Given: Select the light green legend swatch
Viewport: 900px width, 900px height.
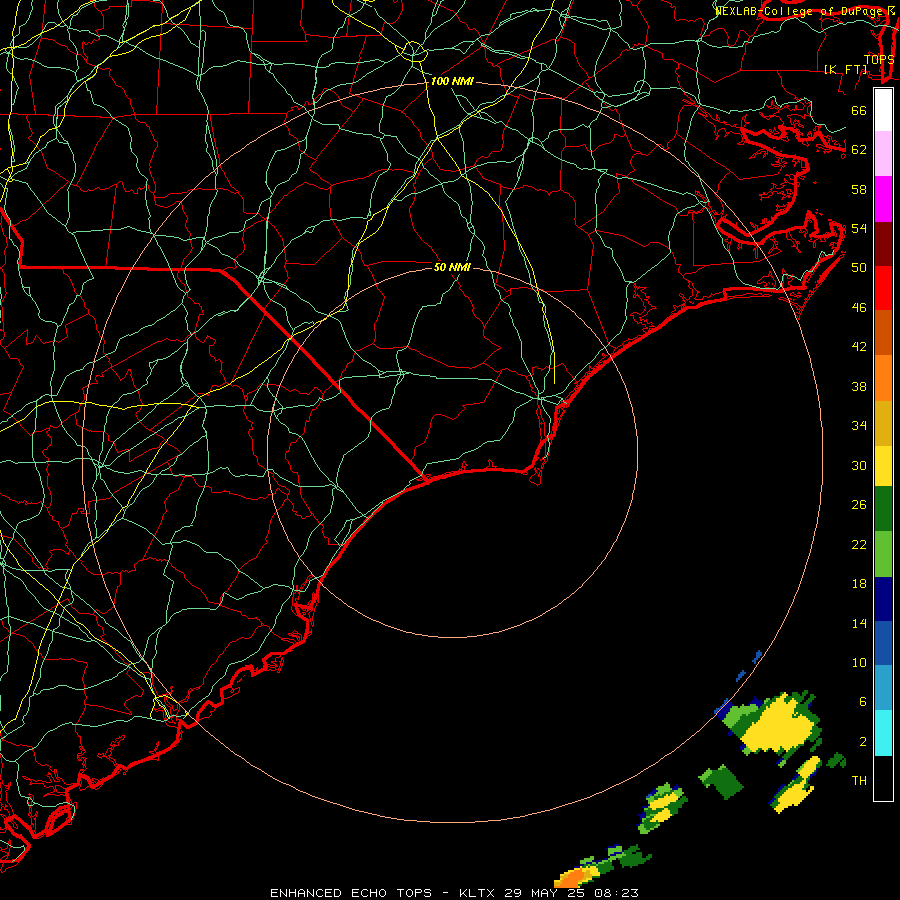Looking at the screenshot, I should pyautogui.click(x=883, y=554).
